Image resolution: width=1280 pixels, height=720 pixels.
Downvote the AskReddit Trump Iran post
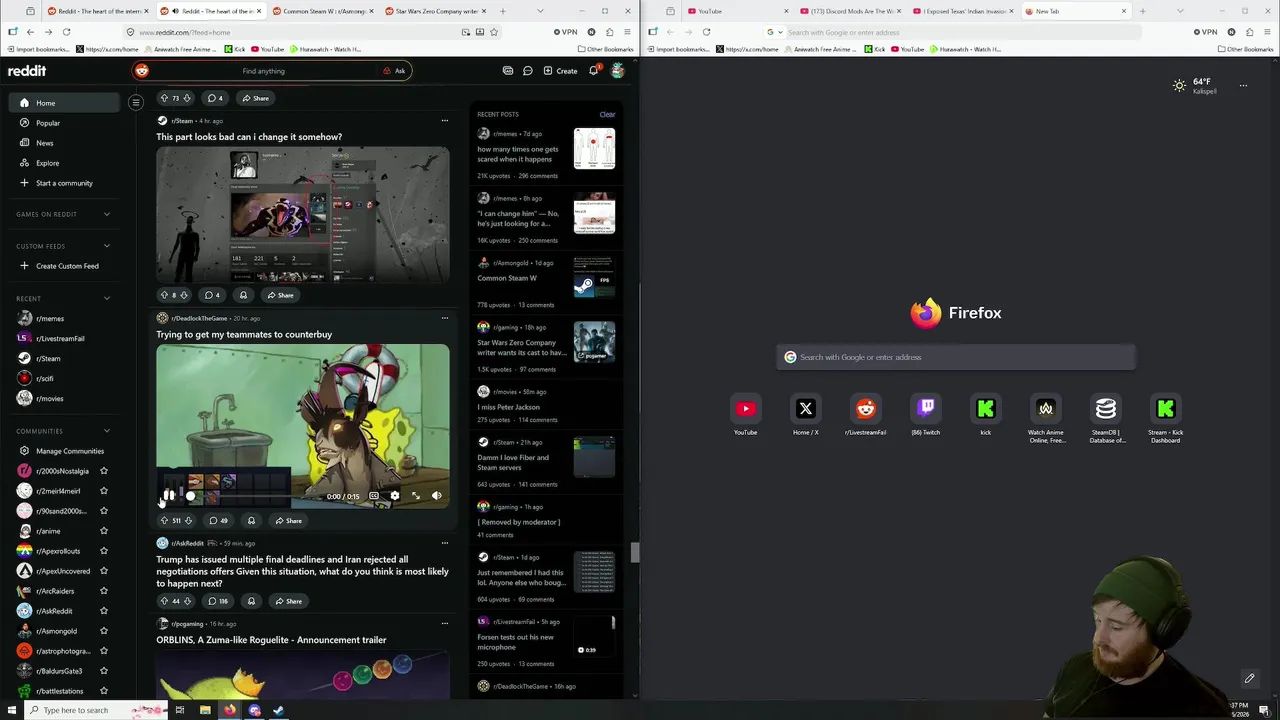(186, 601)
